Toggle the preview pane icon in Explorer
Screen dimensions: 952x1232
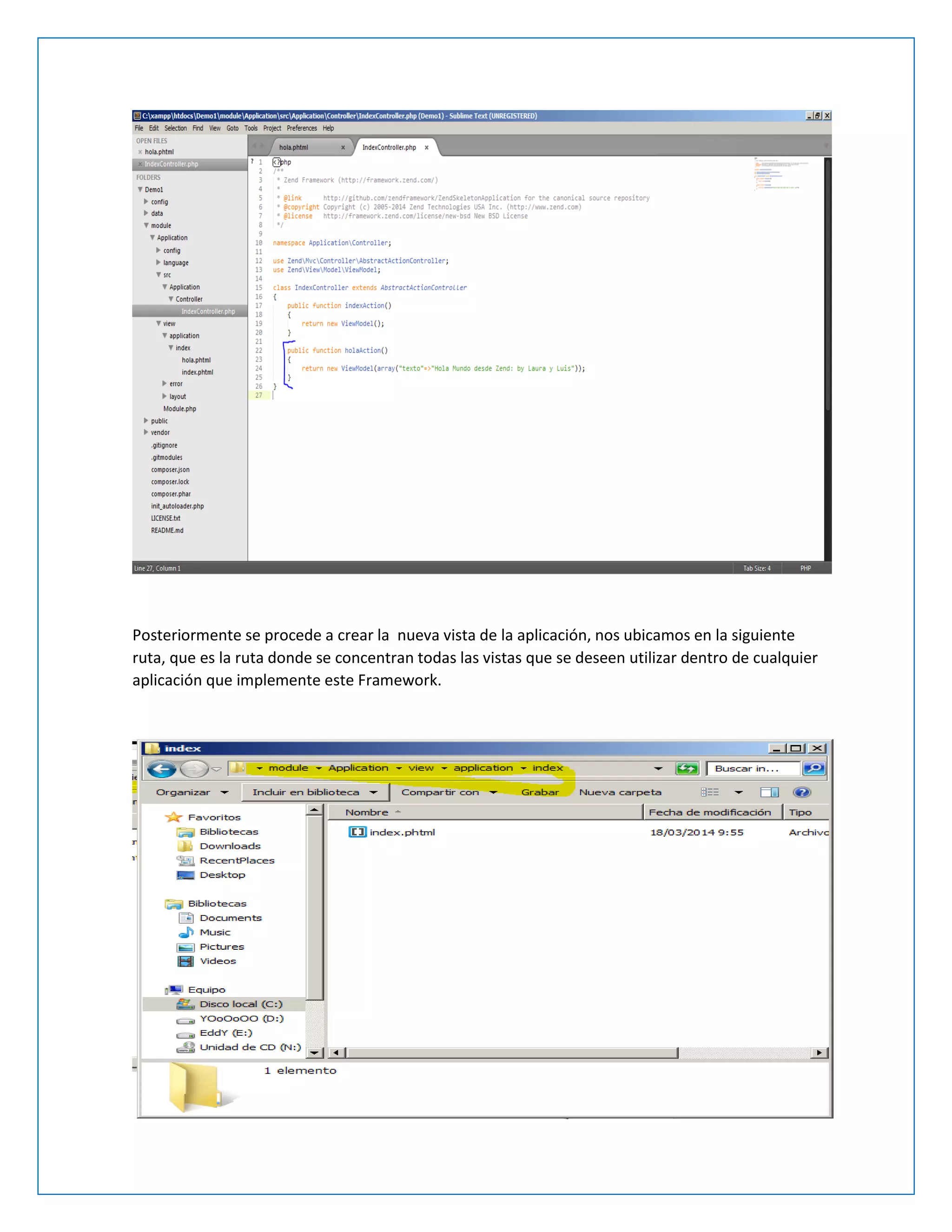(769, 792)
